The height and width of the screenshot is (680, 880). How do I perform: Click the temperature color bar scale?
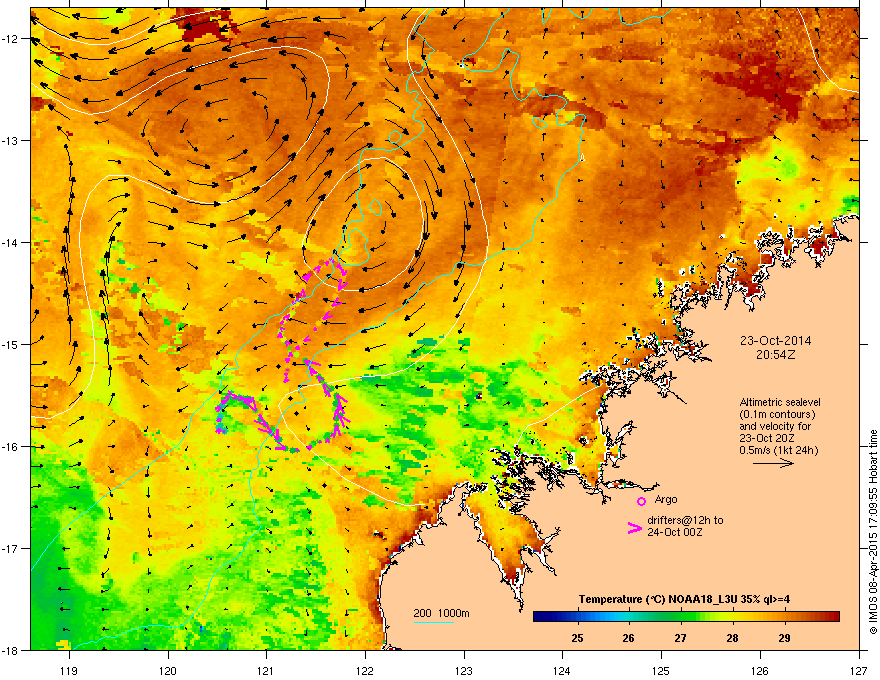pos(686,617)
